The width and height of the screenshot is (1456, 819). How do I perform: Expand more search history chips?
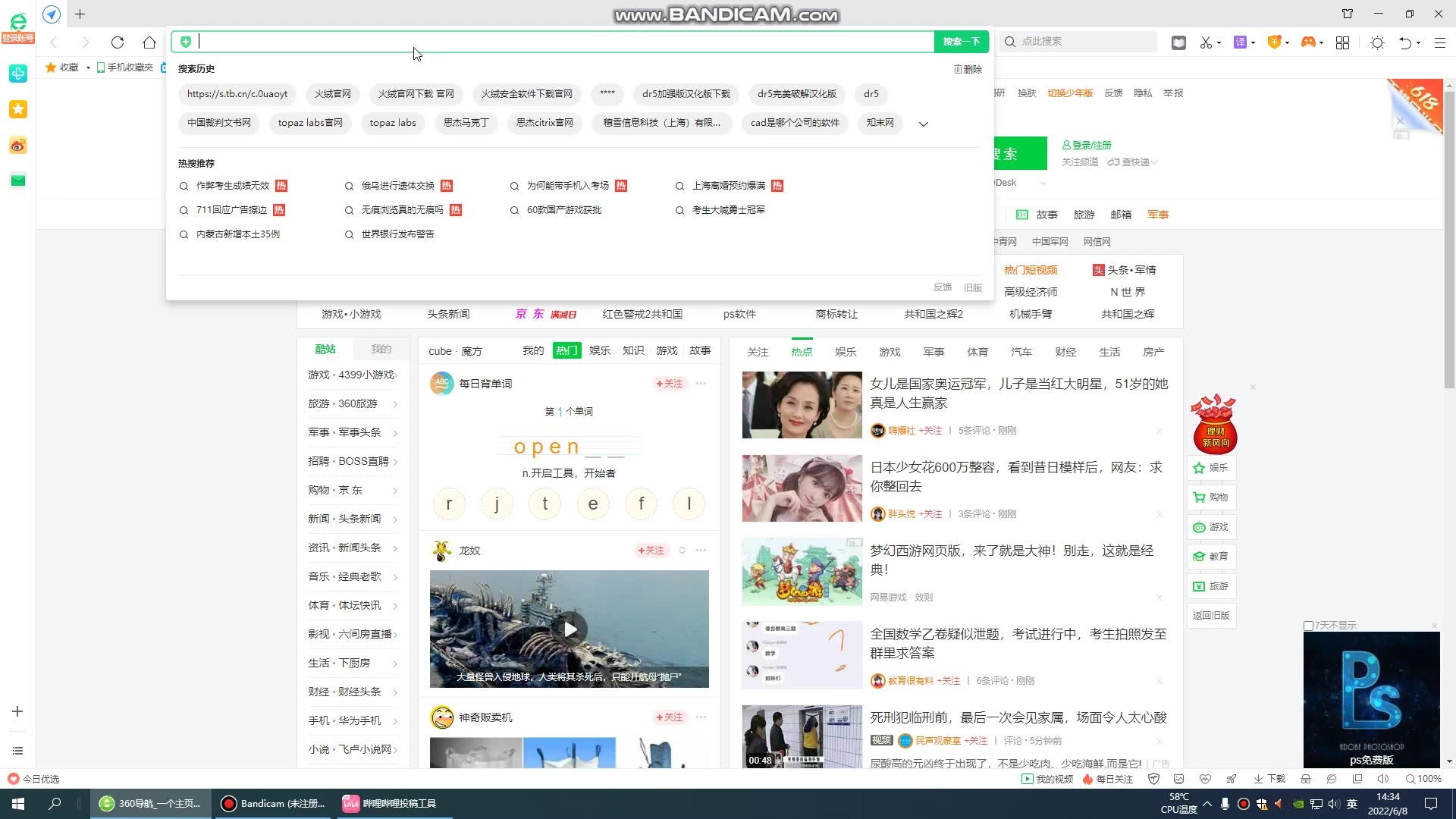coord(923,124)
